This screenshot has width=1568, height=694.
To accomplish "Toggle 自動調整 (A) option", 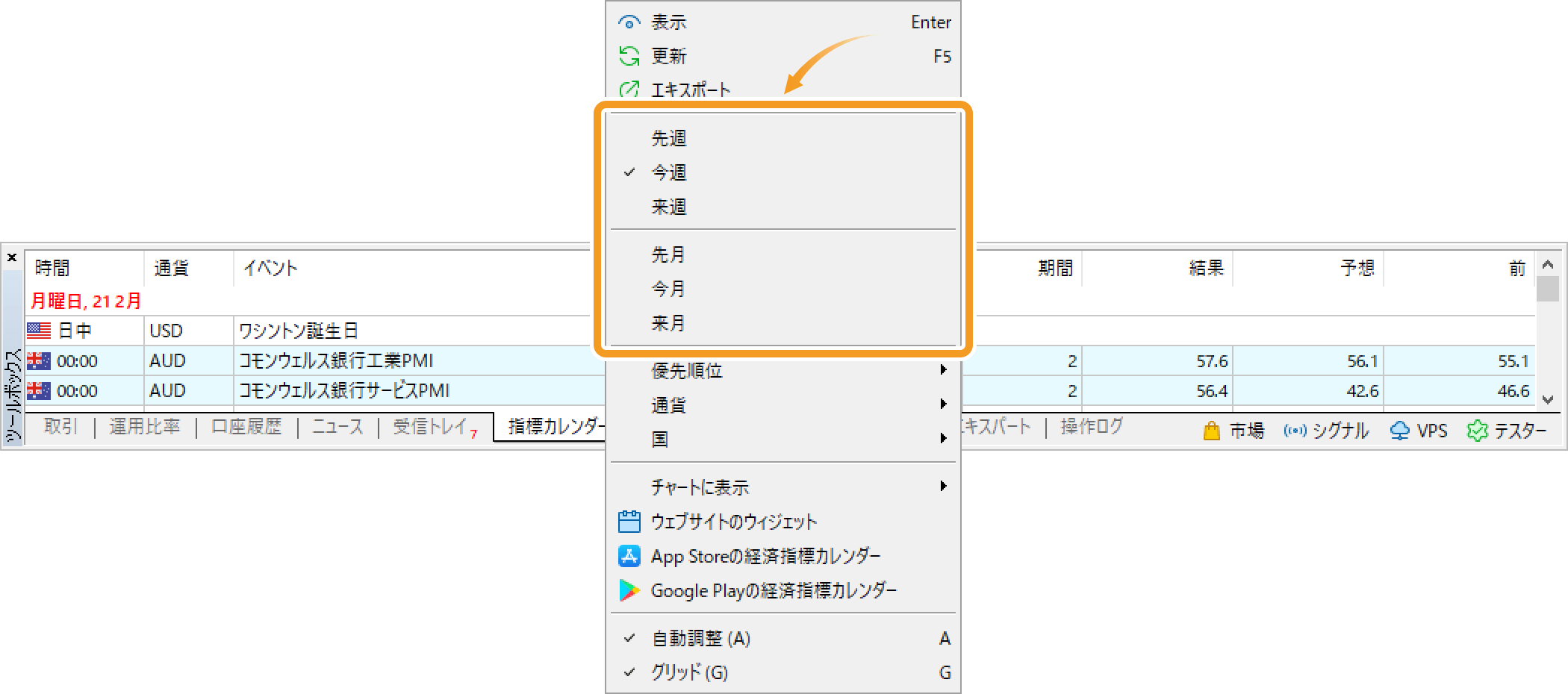I will click(x=783, y=638).
